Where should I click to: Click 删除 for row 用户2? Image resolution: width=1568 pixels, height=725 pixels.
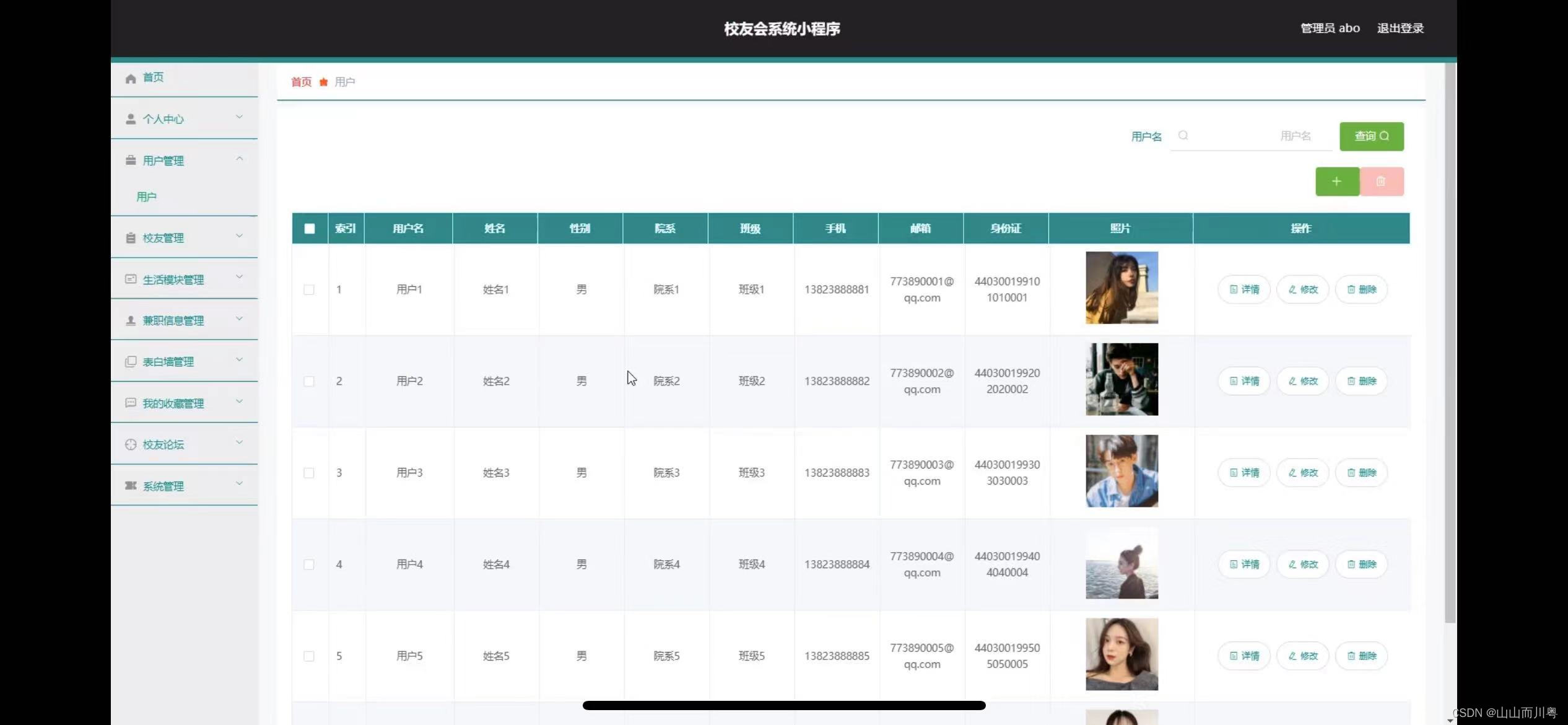pyautogui.click(x=1361, y=381)
